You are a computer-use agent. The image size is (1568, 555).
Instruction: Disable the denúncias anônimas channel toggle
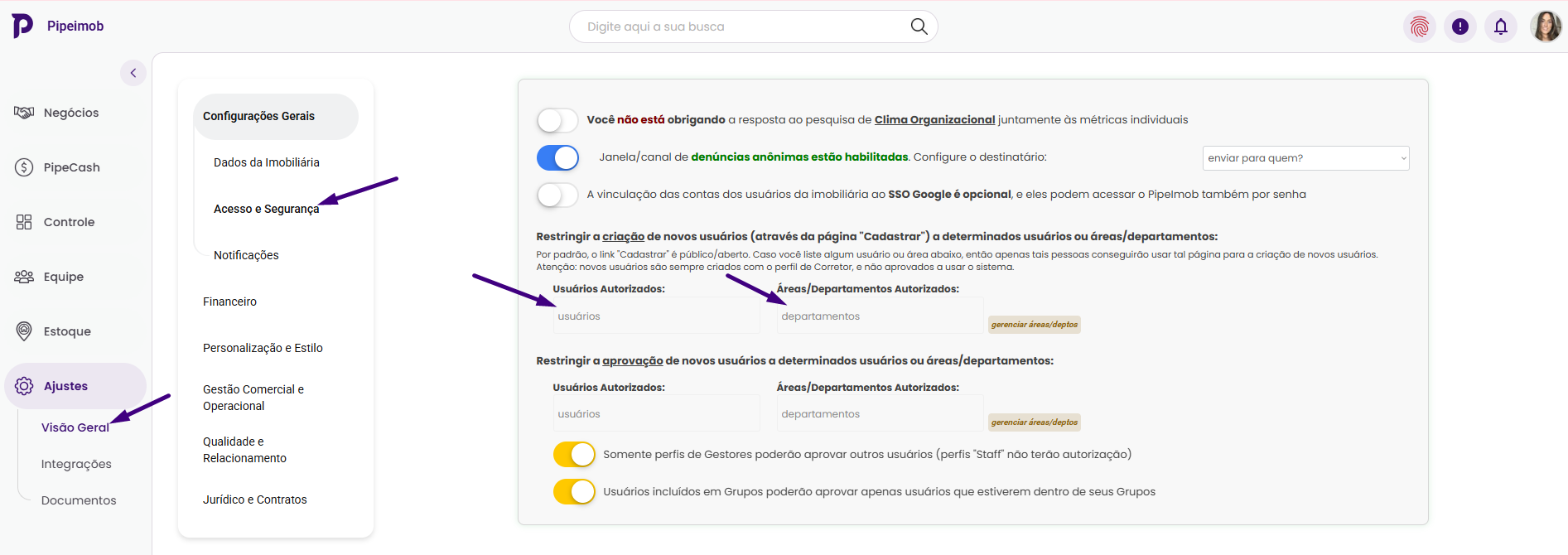[x=557, y=157]
